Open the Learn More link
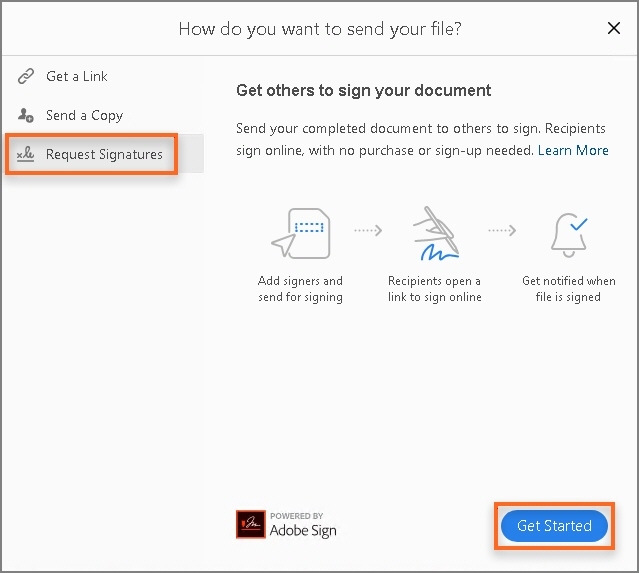This screenshot has width=639, height=573. [573, 150]
